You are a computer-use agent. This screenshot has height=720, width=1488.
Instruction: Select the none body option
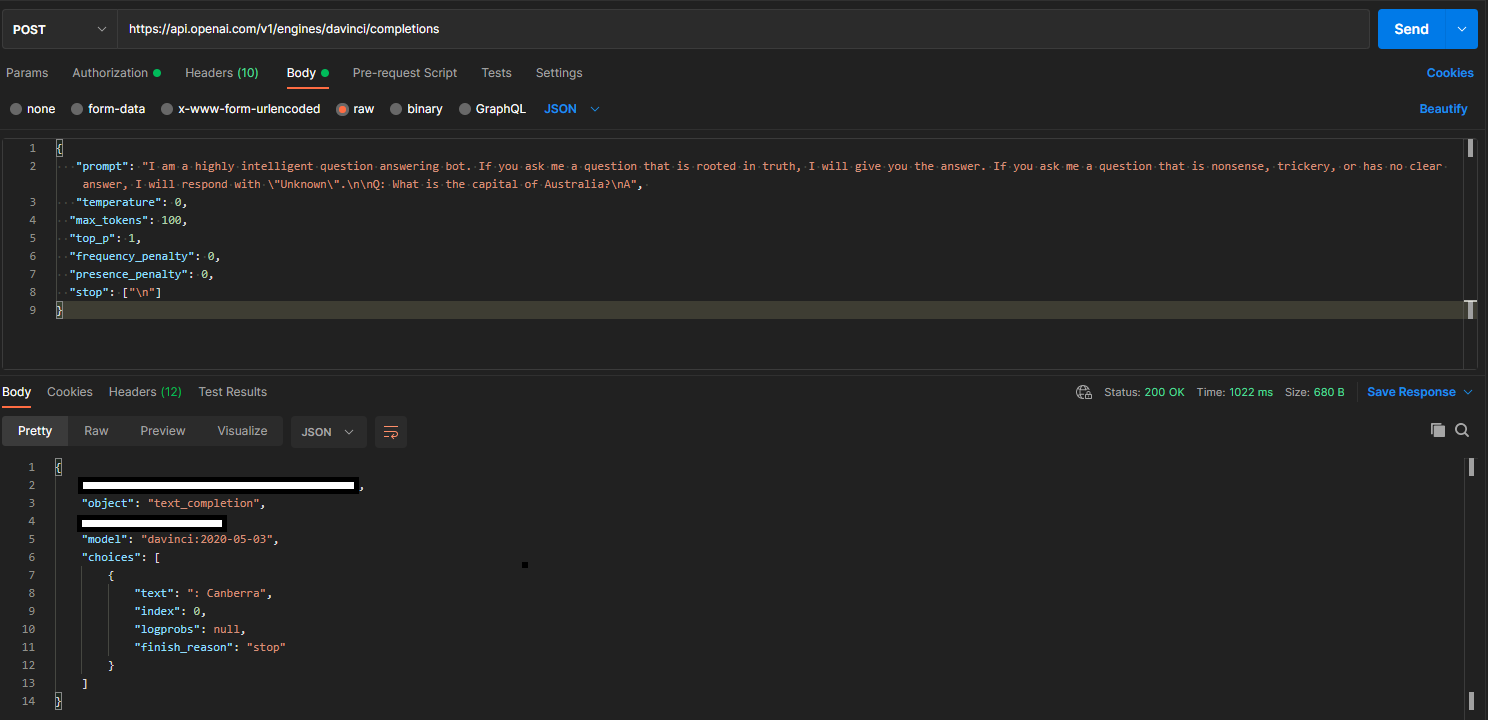(x=33, y=108)
